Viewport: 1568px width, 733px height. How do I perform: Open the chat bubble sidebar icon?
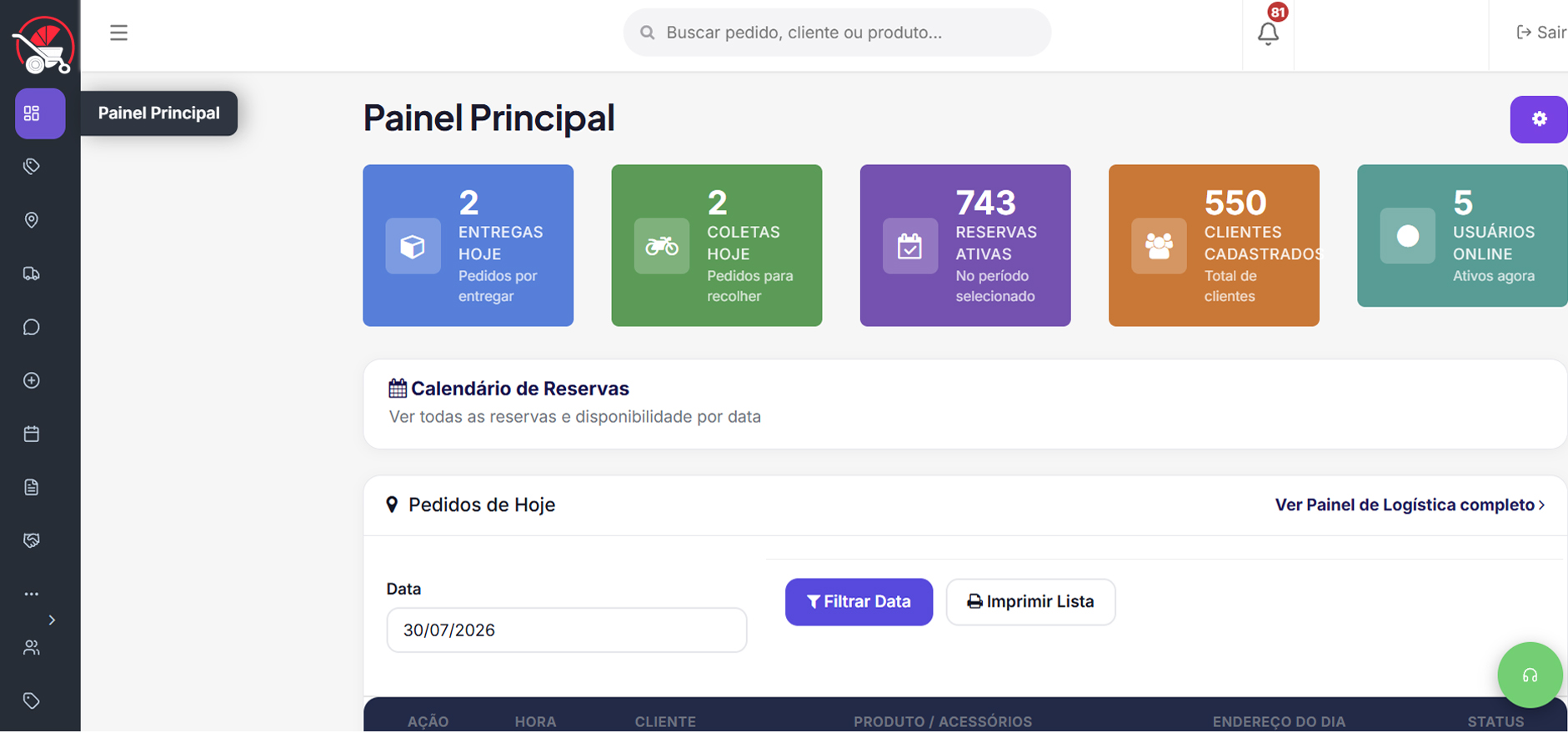click(x=32, y=327)
